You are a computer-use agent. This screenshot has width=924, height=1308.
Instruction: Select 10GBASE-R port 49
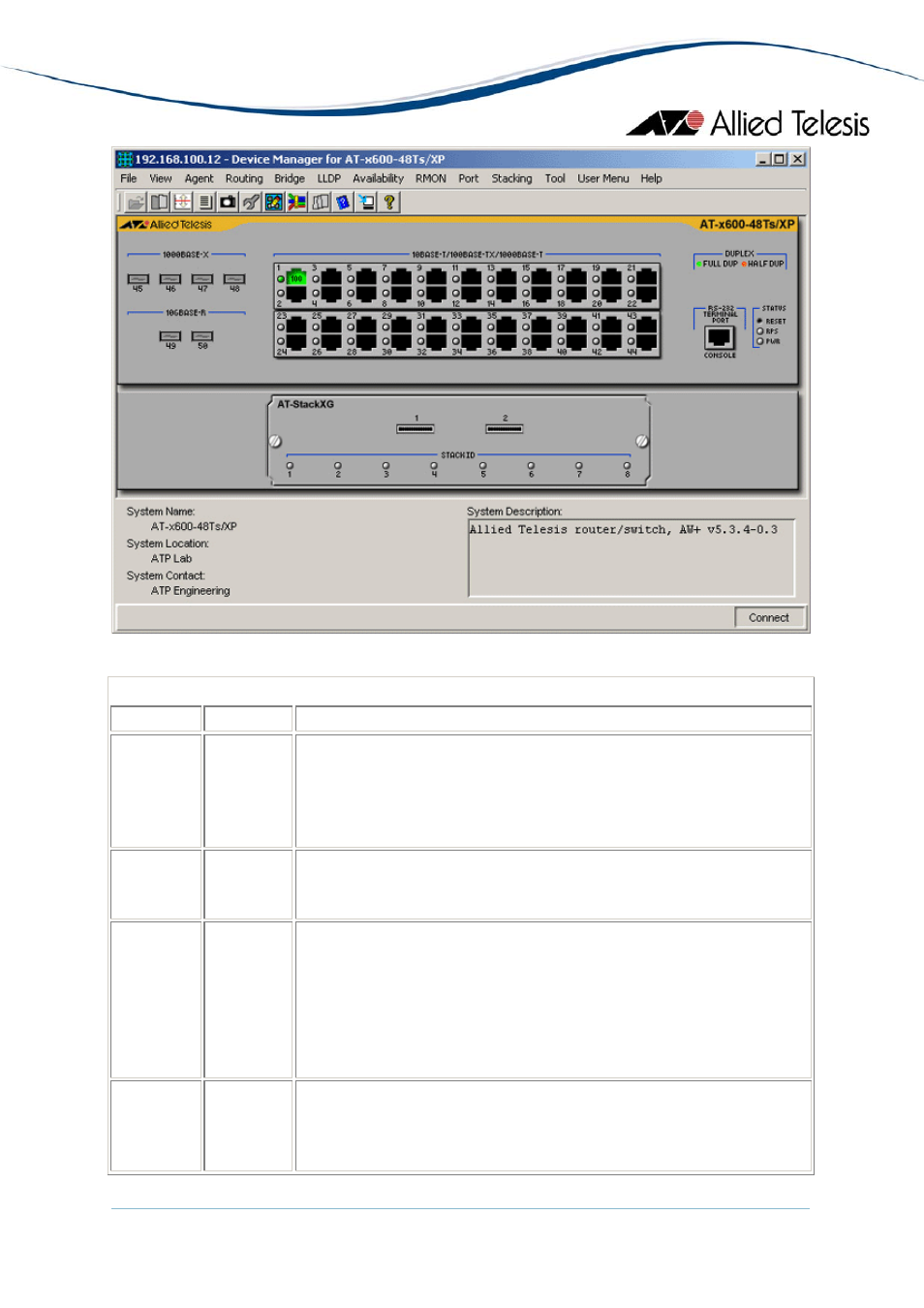(x=170, y=336)
